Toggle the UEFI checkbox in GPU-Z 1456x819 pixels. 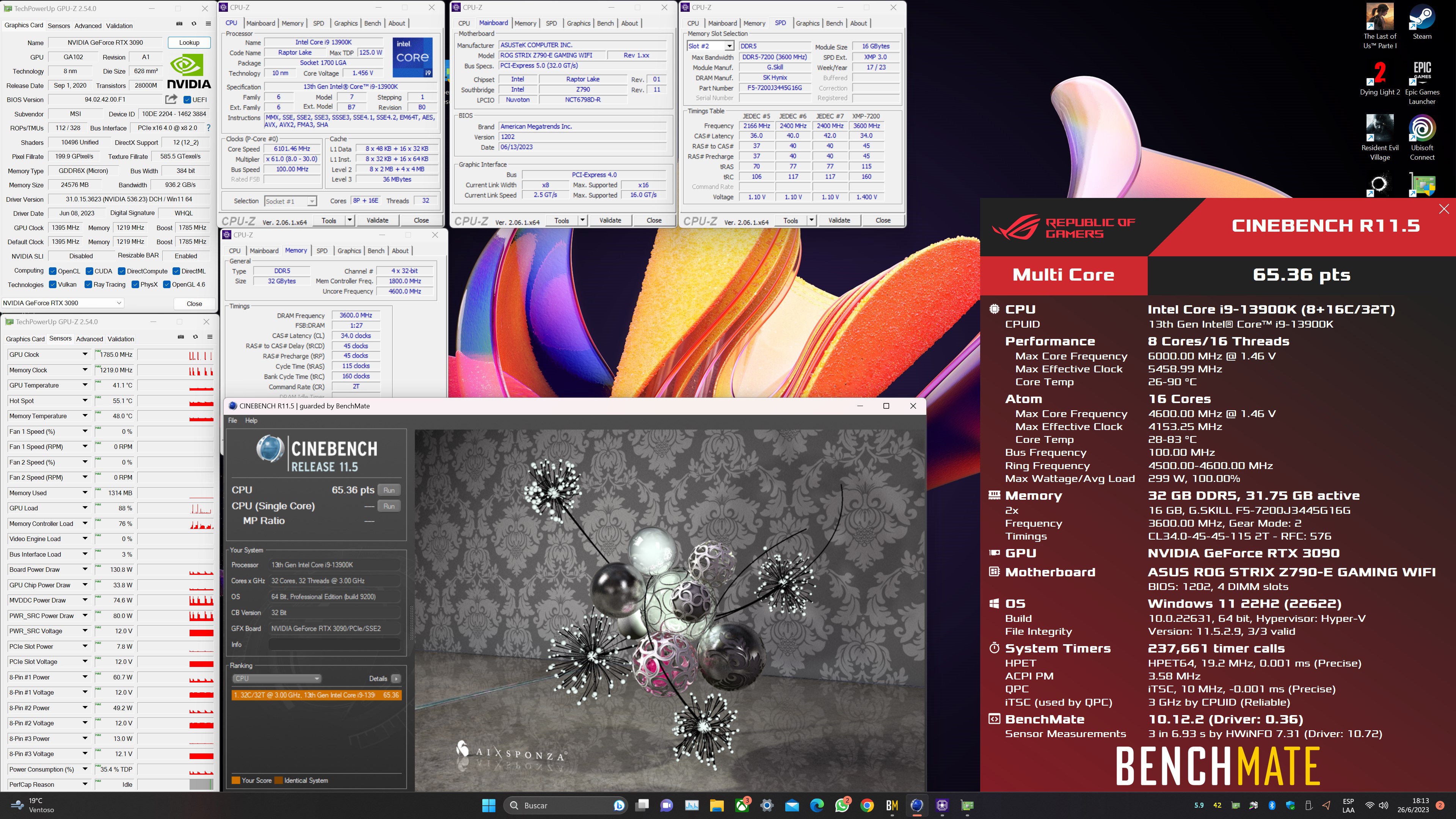click(188, 100)
